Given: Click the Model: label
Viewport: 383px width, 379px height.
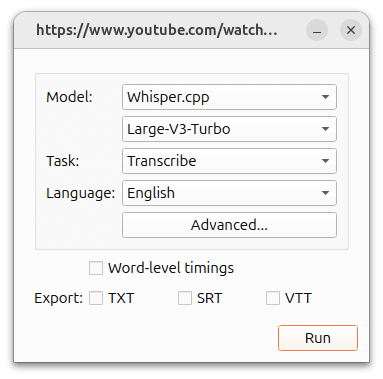Looking at the screenshot, I should click(69, 97).
